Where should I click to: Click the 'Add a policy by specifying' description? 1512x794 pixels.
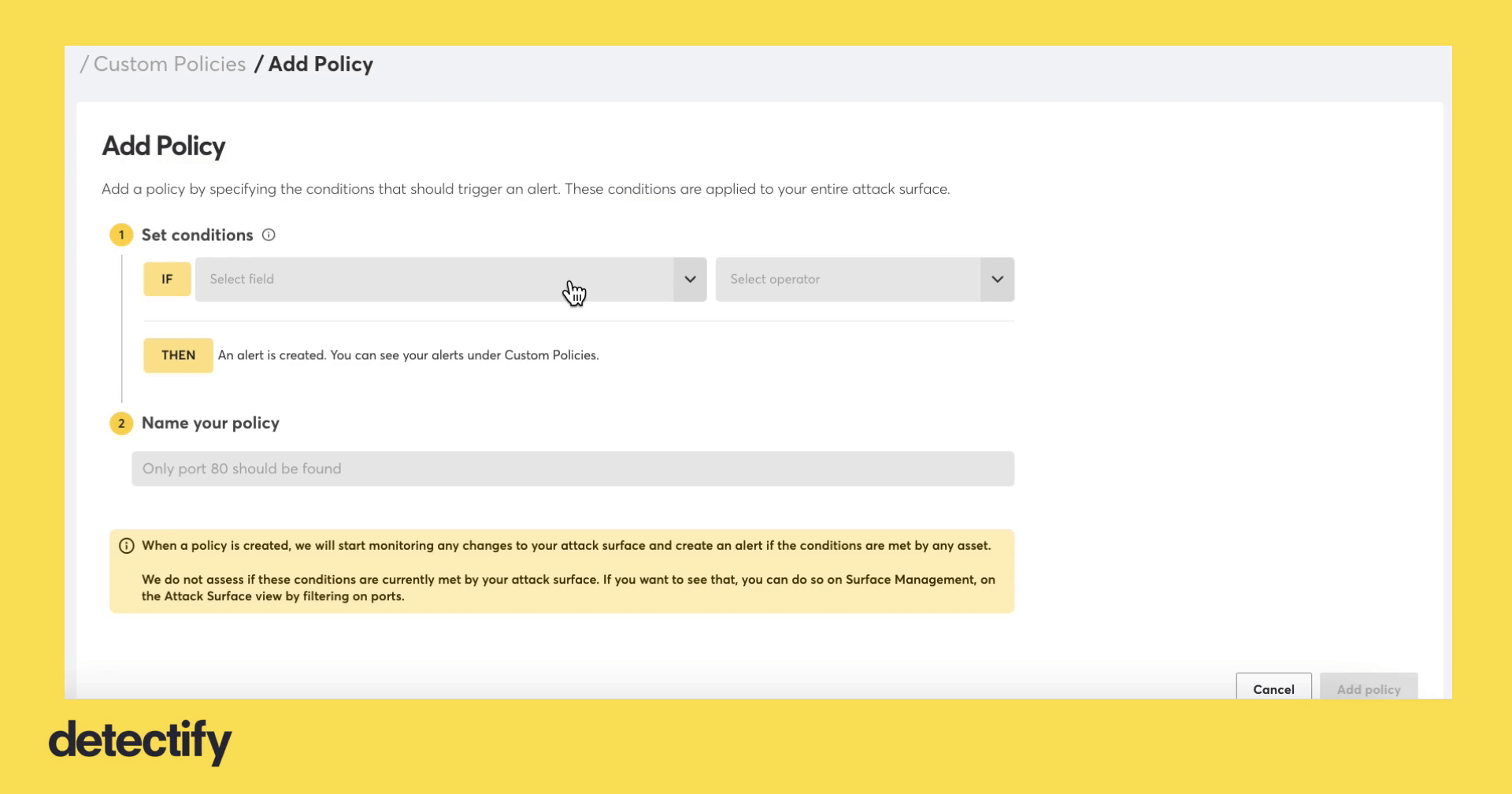[x=526, y=189]
